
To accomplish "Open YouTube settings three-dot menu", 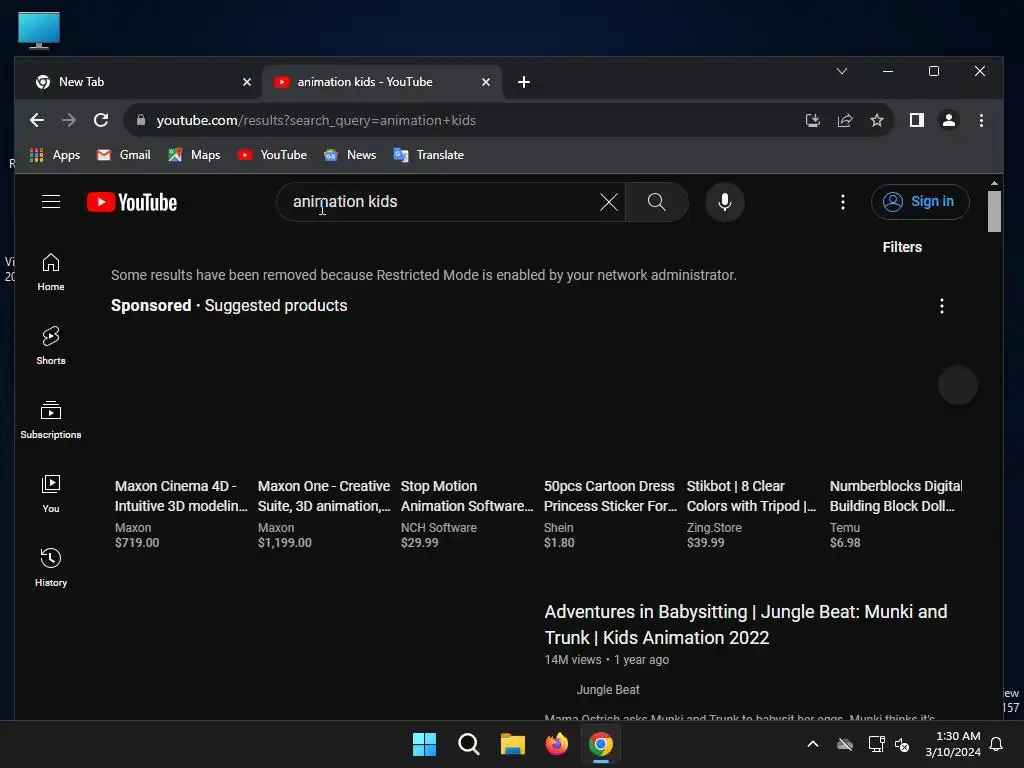I will coord(842,202).
